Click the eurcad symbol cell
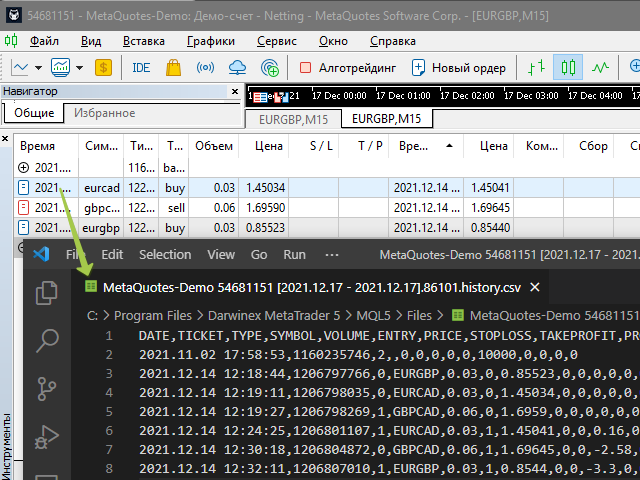640x480 pixels. (101, 188)
